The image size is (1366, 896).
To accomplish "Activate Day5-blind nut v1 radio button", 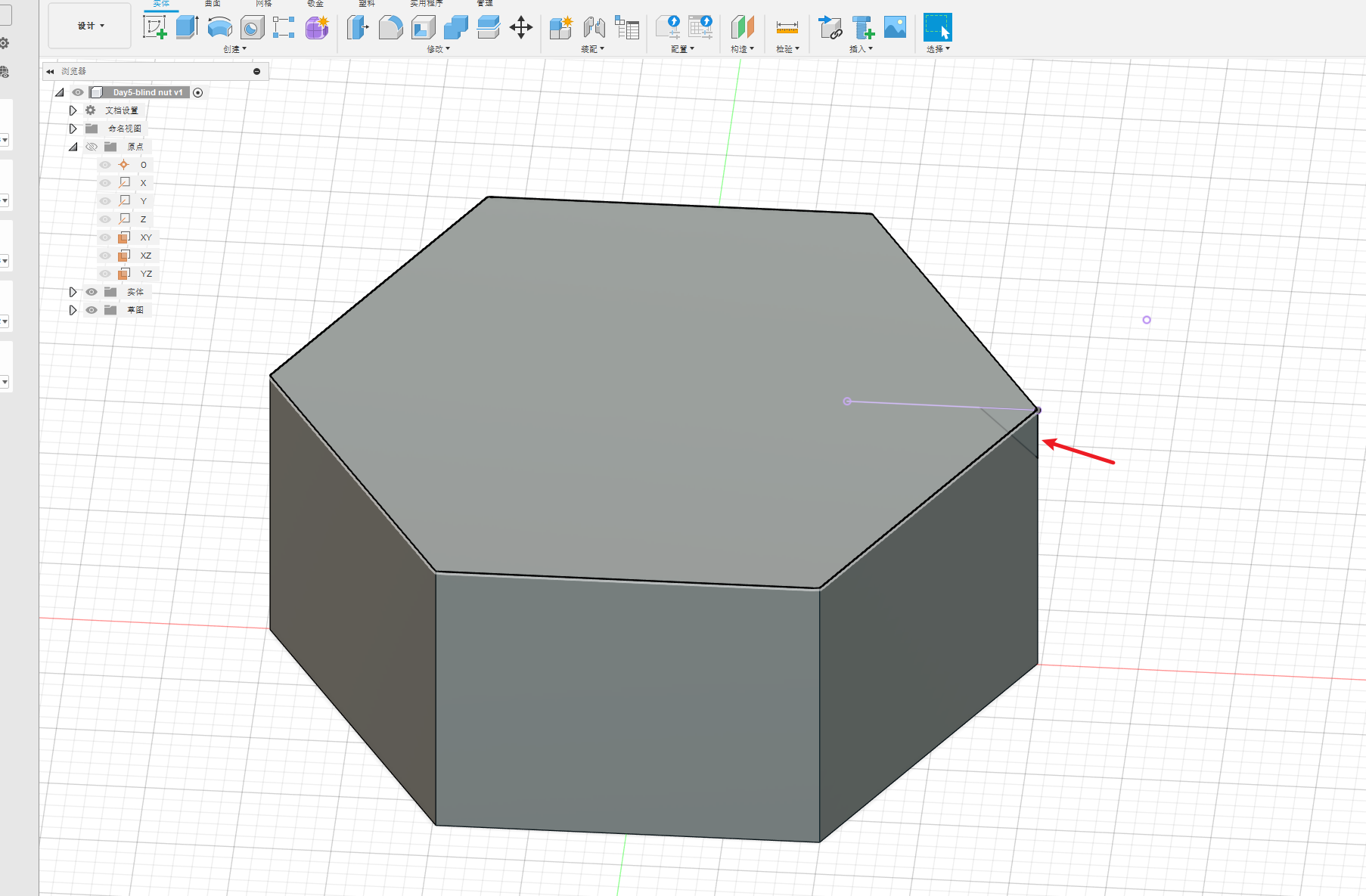I will coord(198,92).
